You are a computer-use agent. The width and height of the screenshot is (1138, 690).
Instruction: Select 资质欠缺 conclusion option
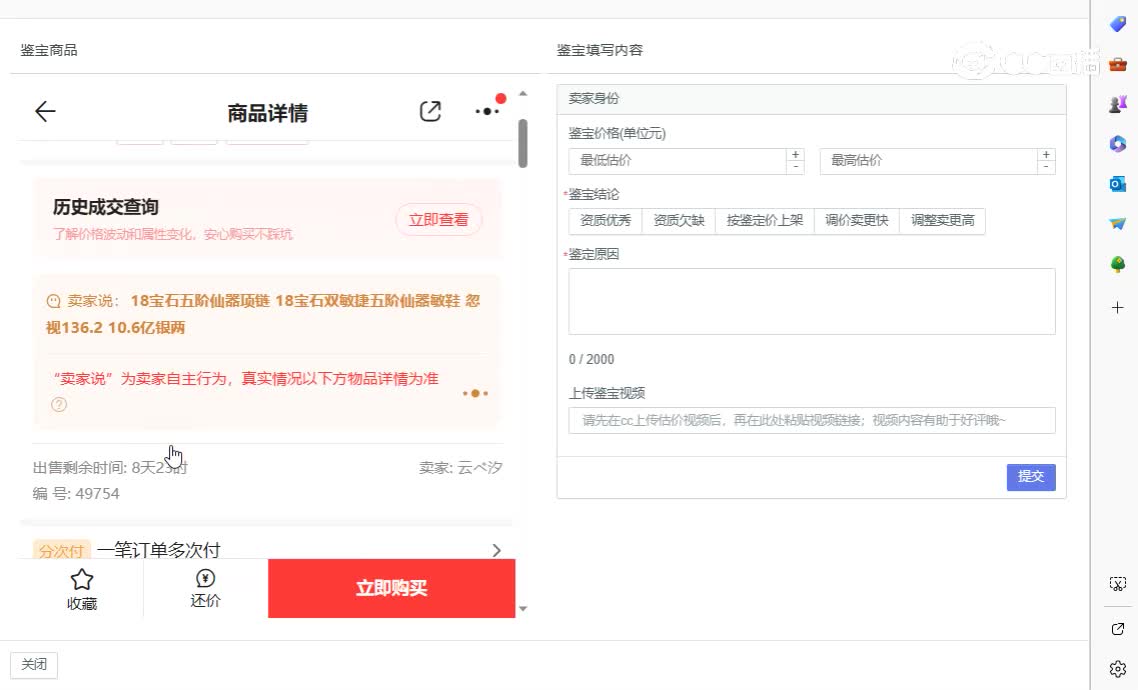coord(679,221)
